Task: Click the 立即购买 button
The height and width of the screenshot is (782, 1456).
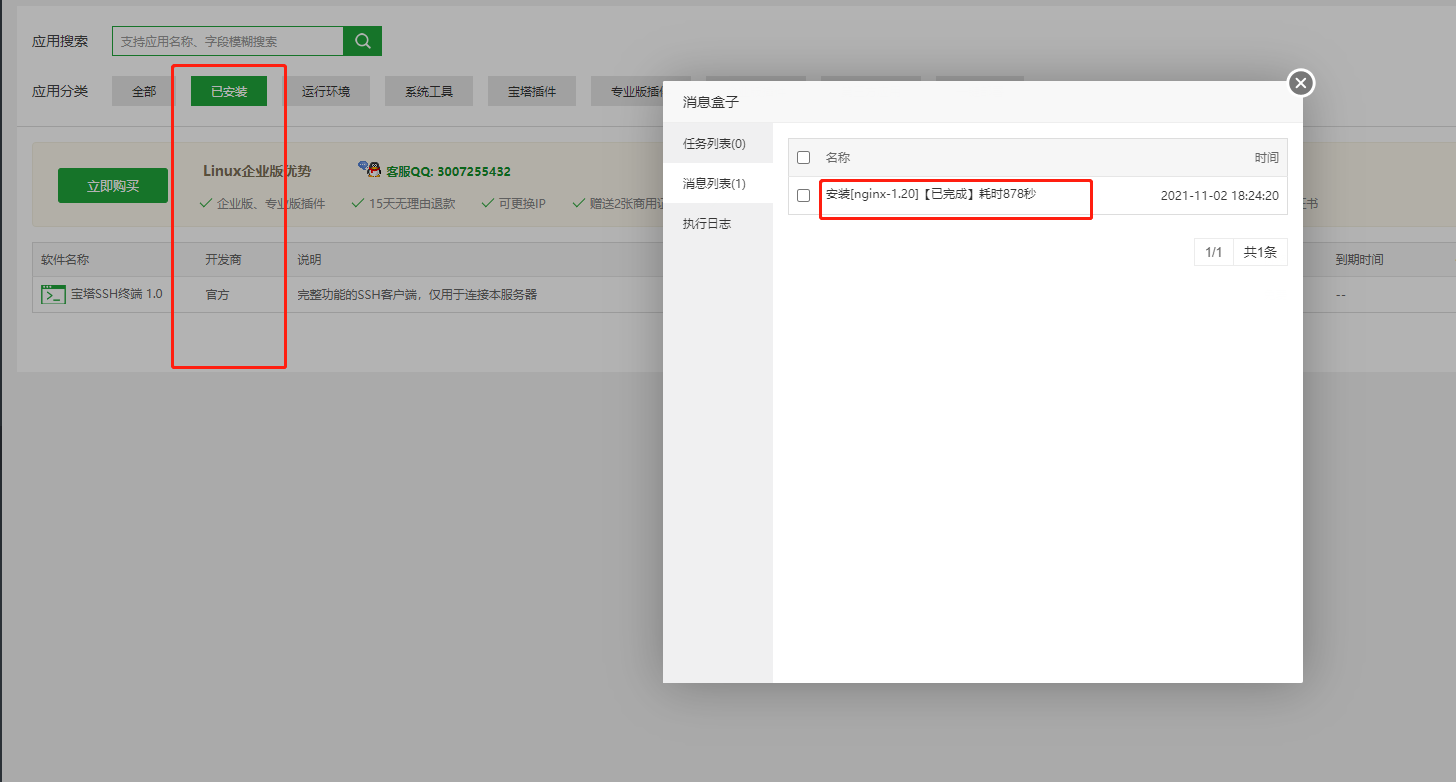Action: [113, 185]
